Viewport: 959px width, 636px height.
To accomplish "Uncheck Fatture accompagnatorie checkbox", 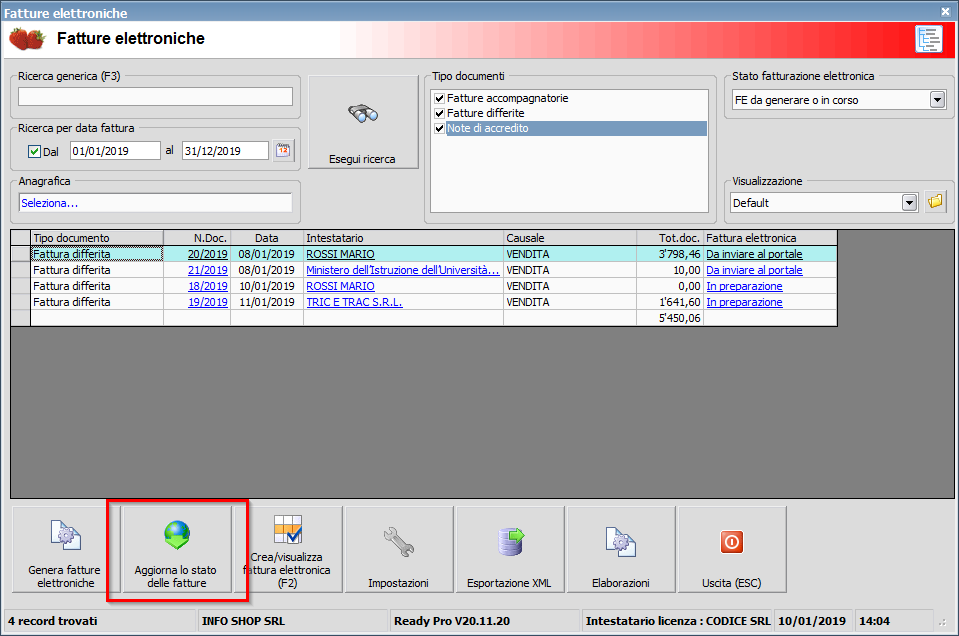I will coord(439,98).
